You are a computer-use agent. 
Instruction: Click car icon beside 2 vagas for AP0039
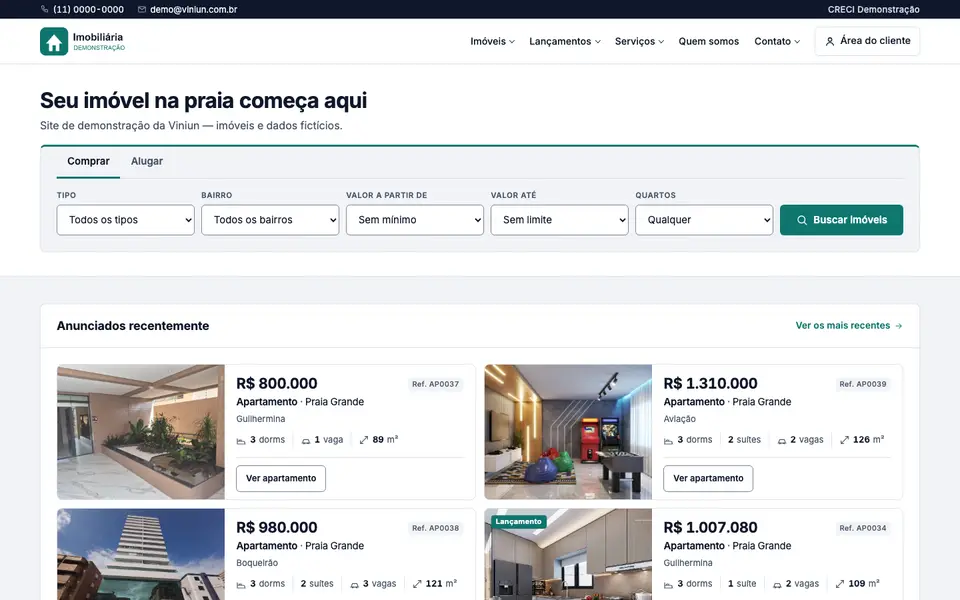782,440
